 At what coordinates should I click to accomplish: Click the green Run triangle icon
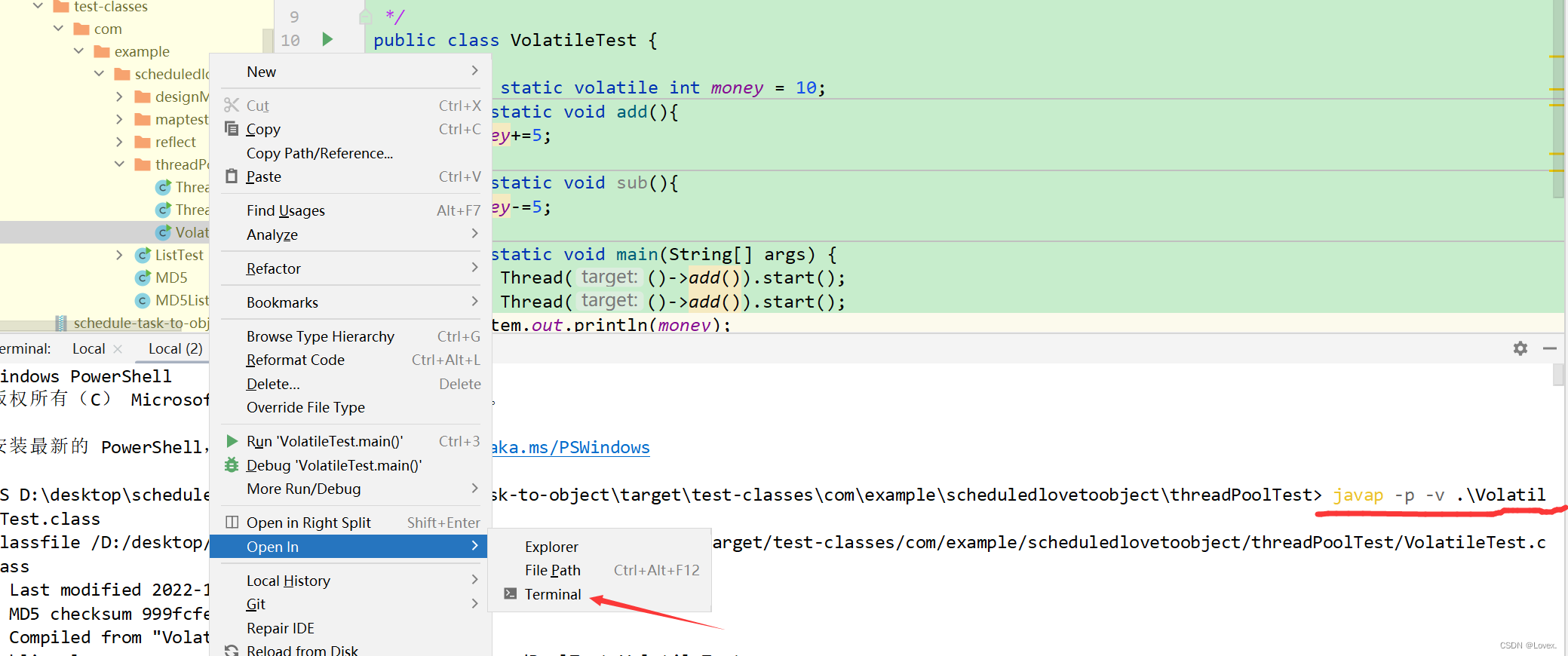coord(232,441)
